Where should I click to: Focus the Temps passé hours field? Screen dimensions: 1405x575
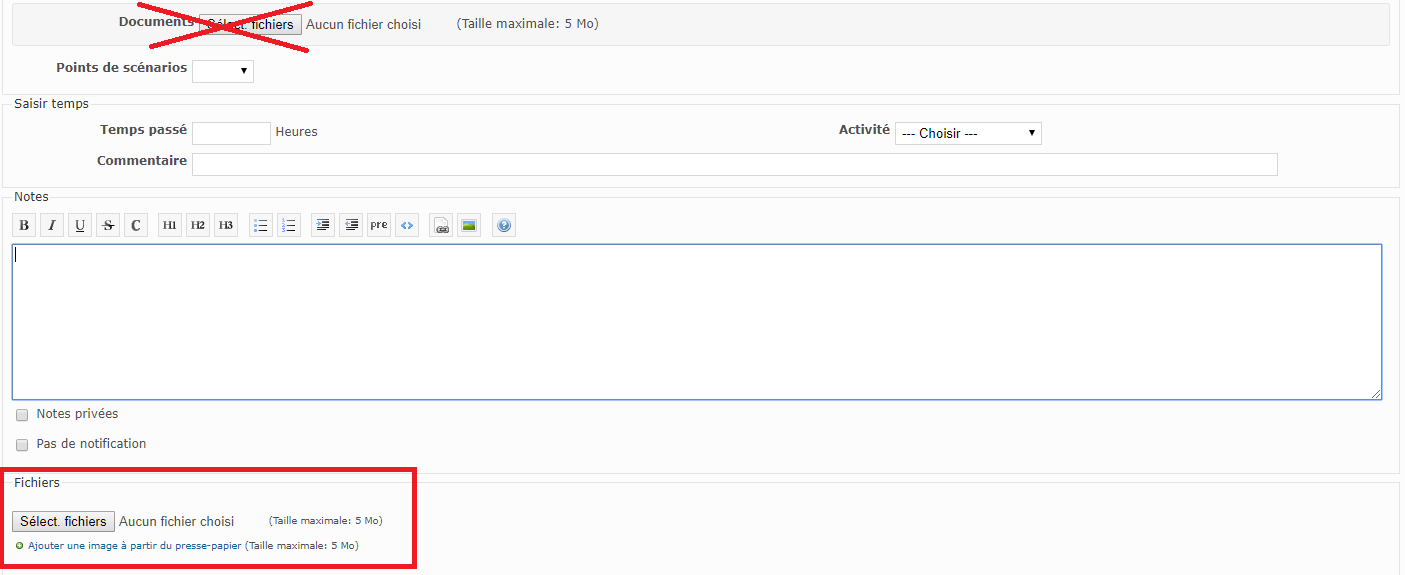click(x=231, y=133)
